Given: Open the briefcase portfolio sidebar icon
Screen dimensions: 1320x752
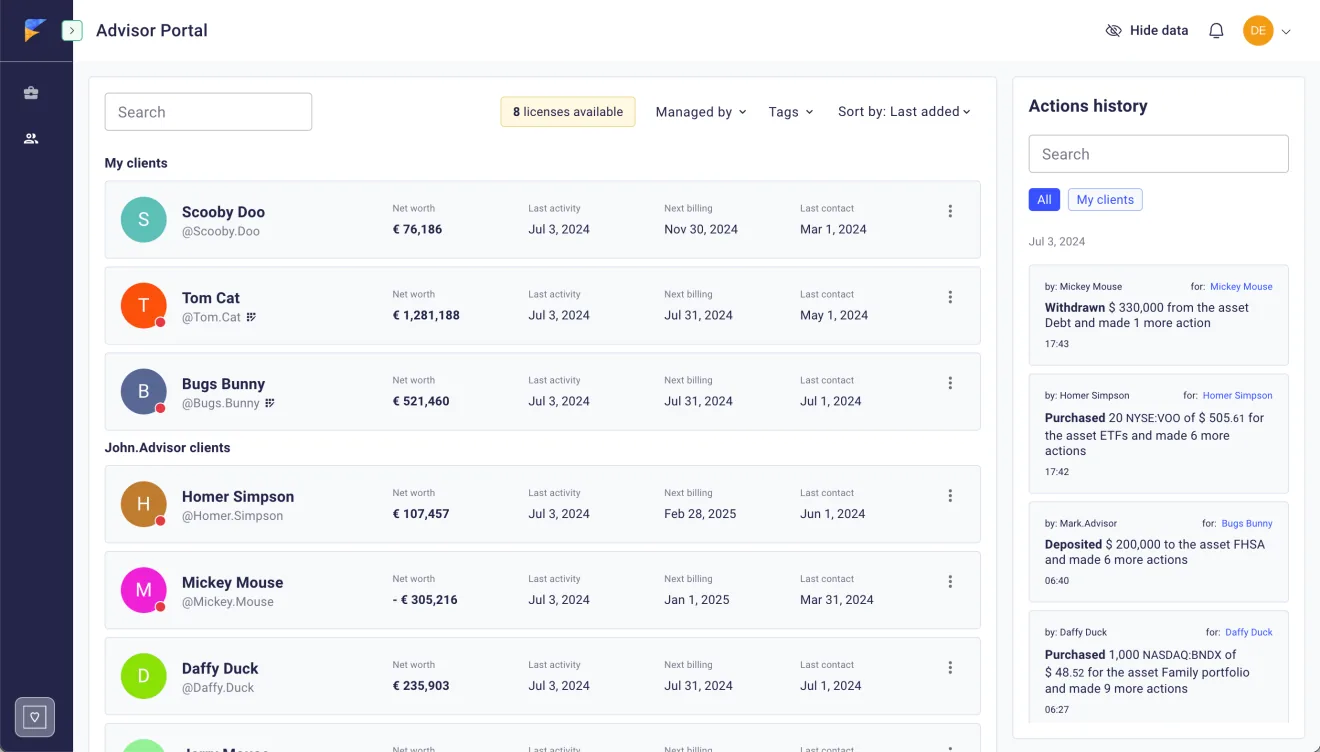Looking at the screenshot, I should (31, 93).
